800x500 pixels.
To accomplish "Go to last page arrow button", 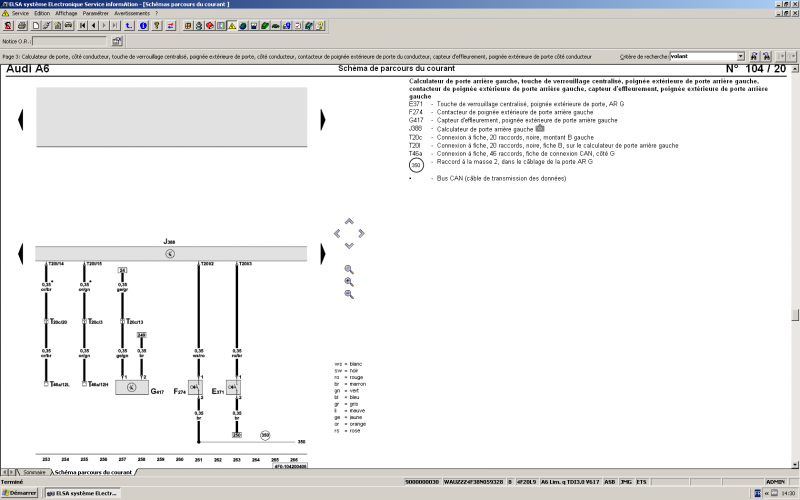I will (115, 26).
